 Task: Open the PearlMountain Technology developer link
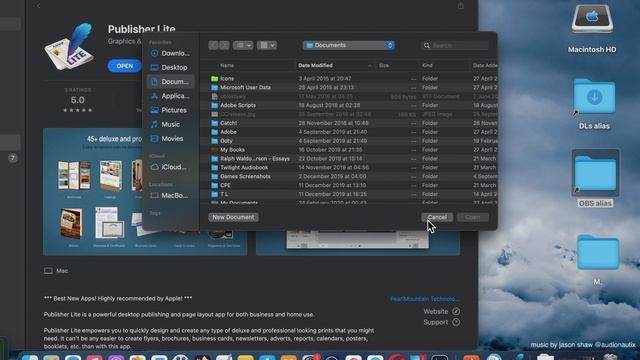pos(424,299)
